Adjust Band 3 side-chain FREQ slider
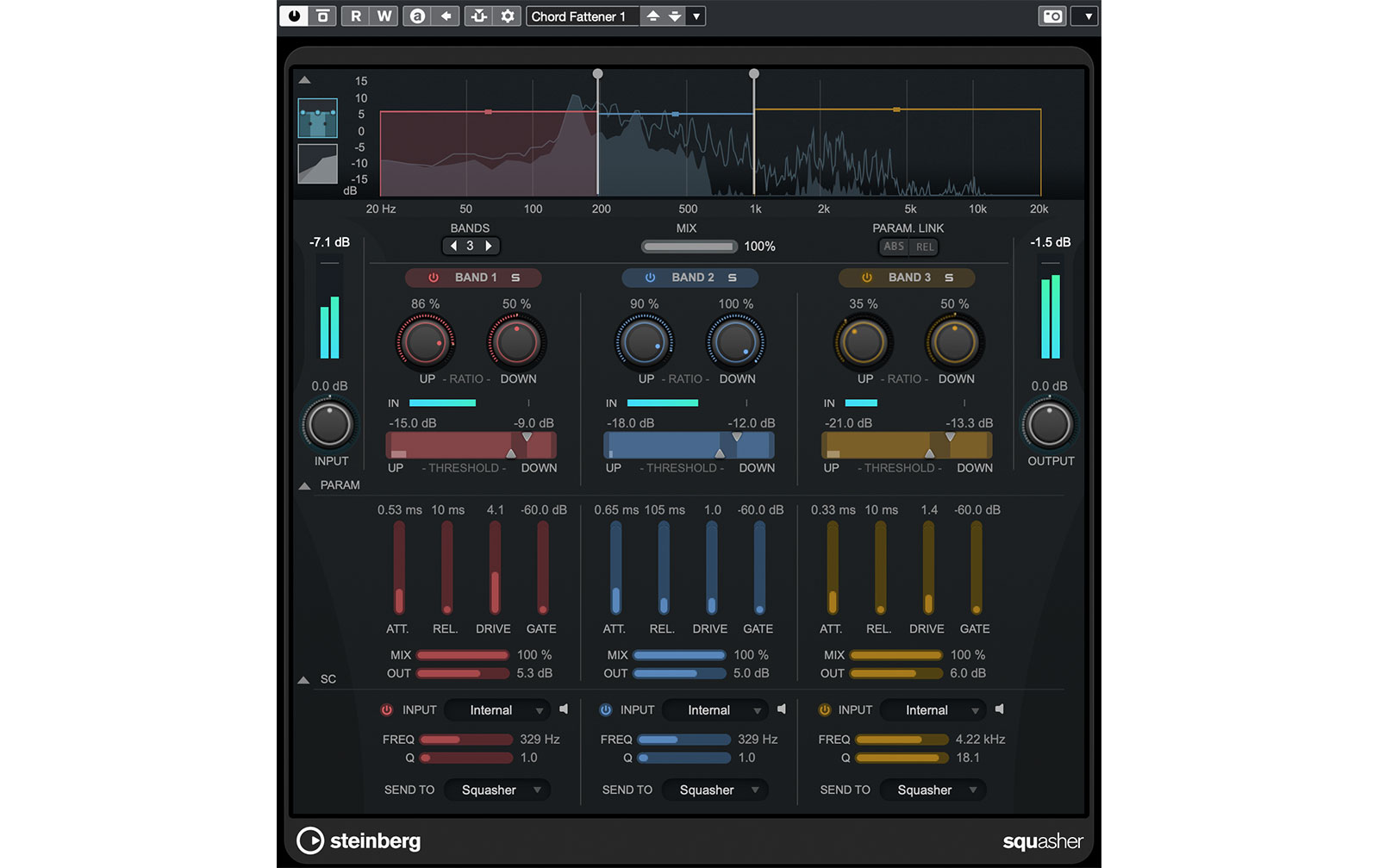Screen dimensions: 1379x868 [x=902, y=740]
